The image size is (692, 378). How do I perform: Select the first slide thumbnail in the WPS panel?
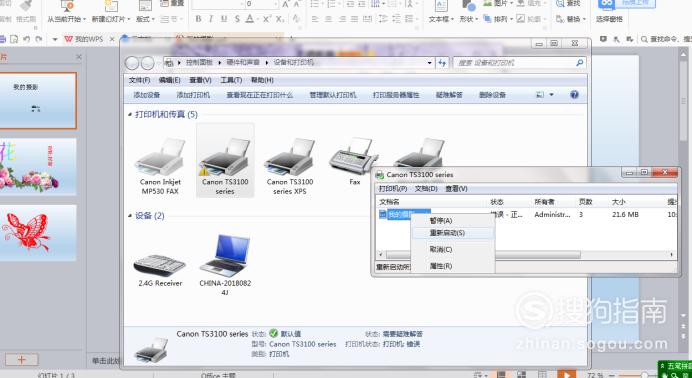coord(38,101)
